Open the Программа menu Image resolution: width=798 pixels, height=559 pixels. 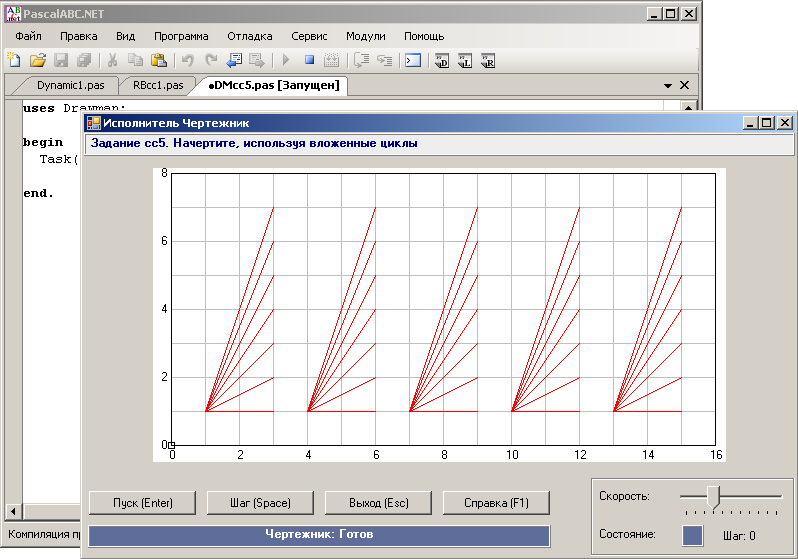[181, 36]
